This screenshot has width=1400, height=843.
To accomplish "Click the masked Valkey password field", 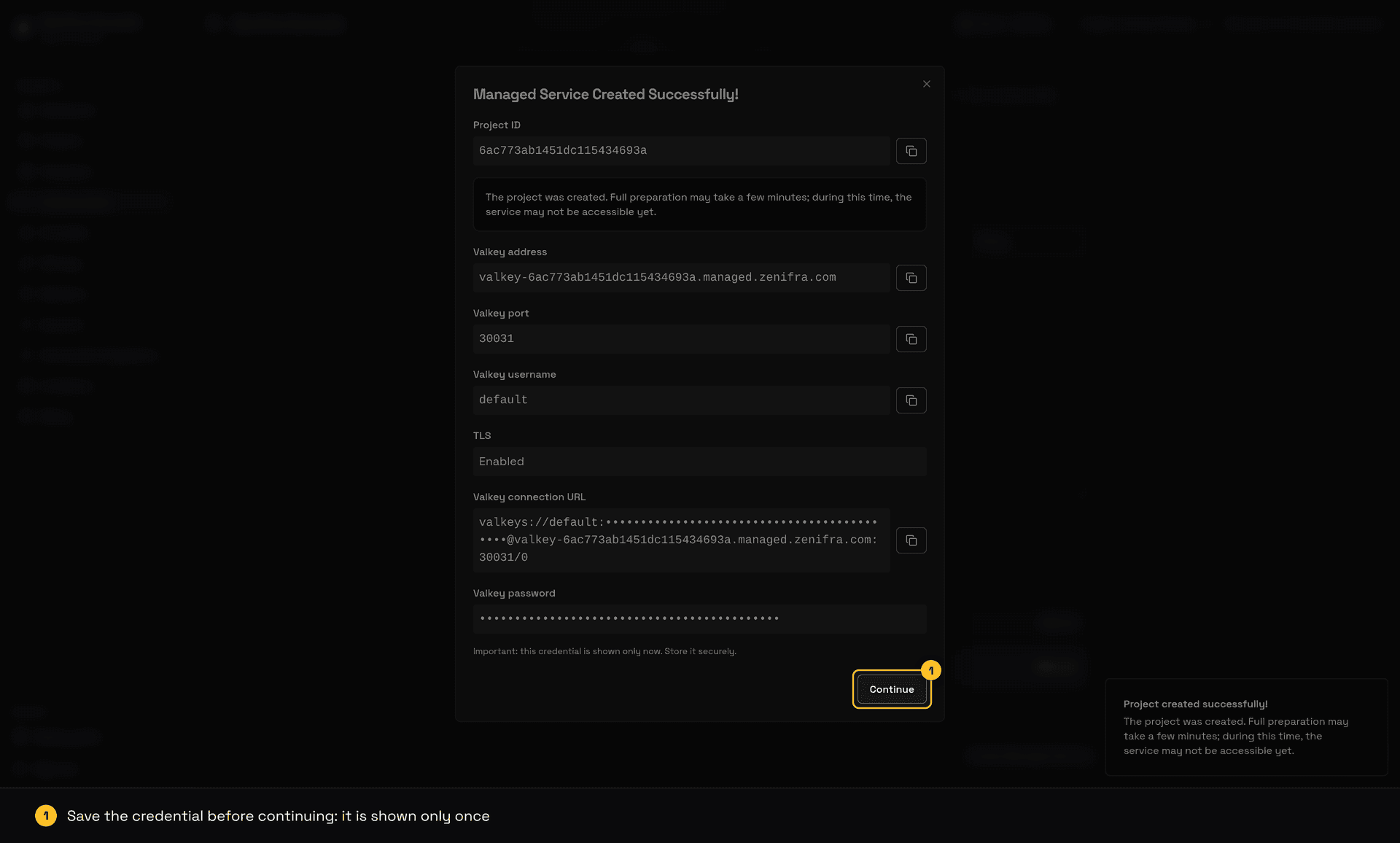I will click(699, 619).
